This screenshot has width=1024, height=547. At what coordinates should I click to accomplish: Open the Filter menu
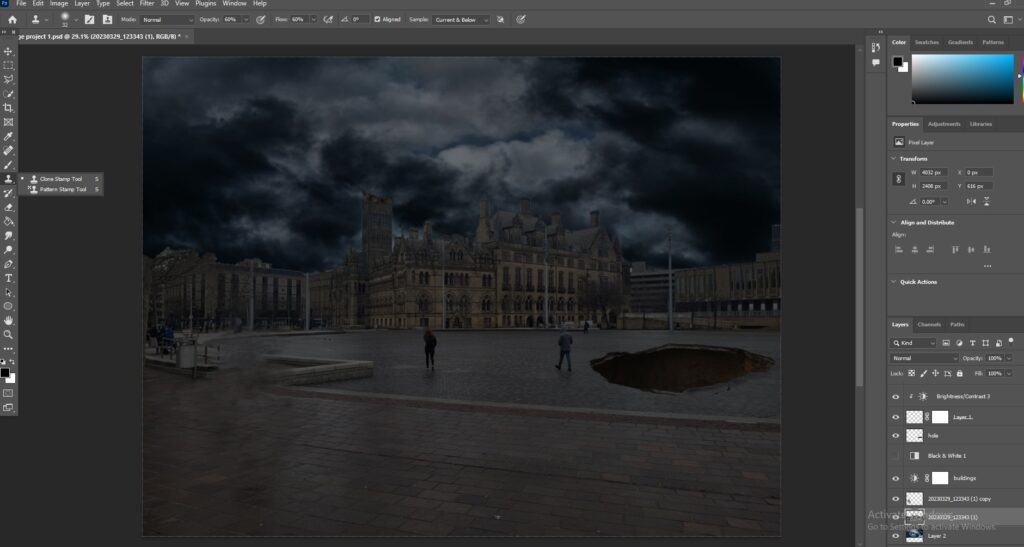point(147,4)
